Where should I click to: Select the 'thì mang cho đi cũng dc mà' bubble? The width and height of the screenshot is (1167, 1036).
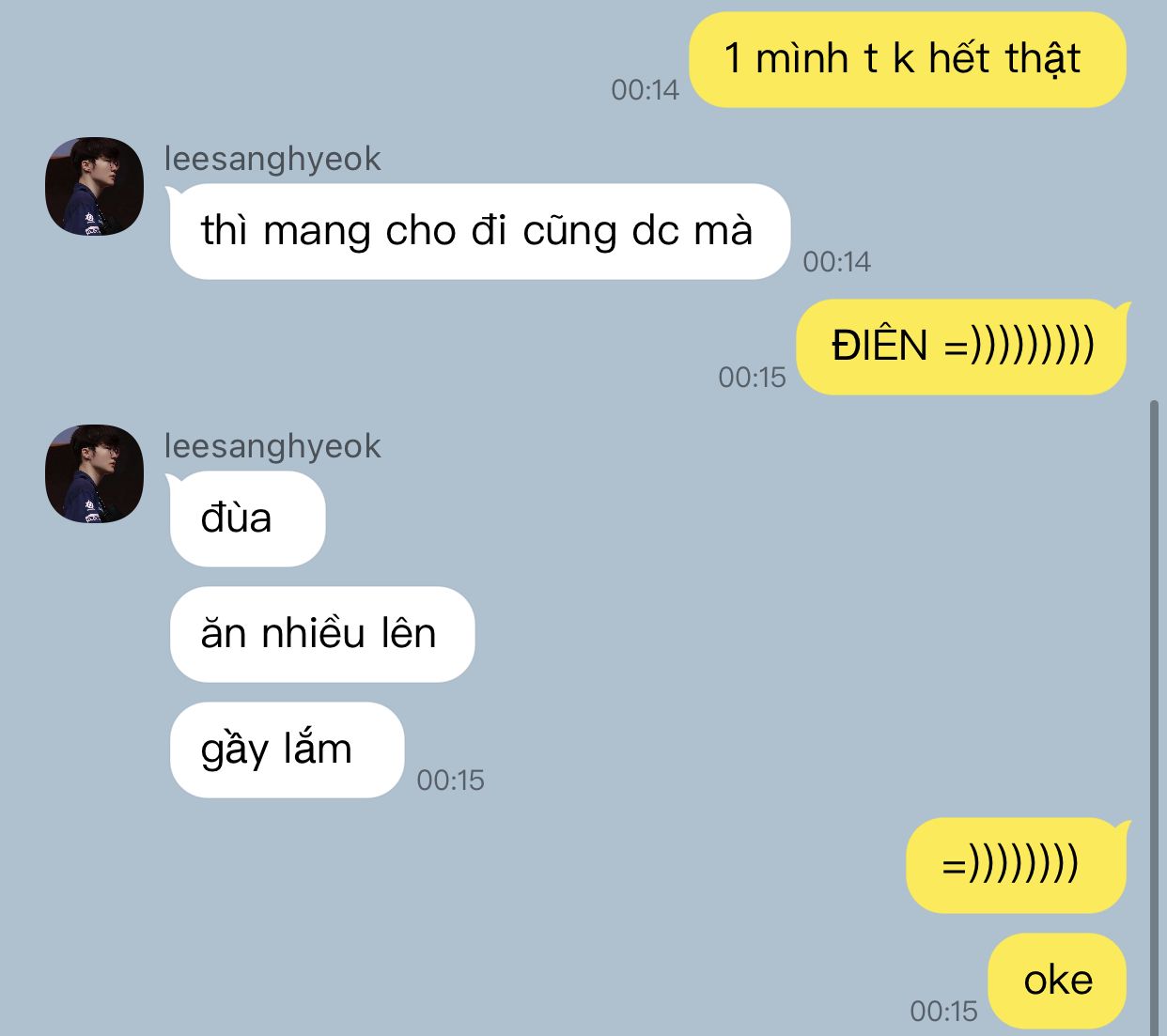coord(479,231)
